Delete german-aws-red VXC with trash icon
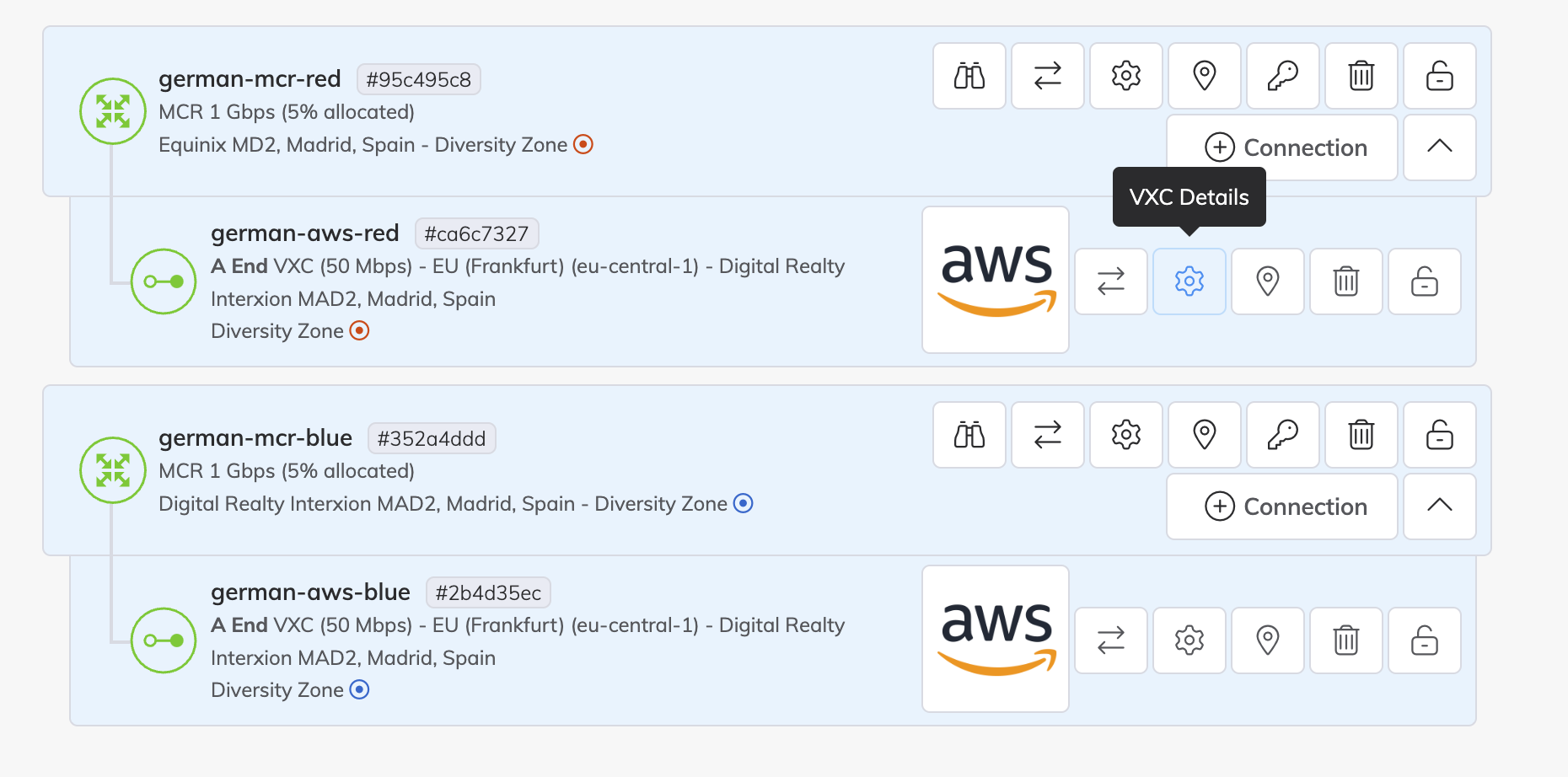Viewport: 1568px width, 777px height. [x=1346, y=281]
